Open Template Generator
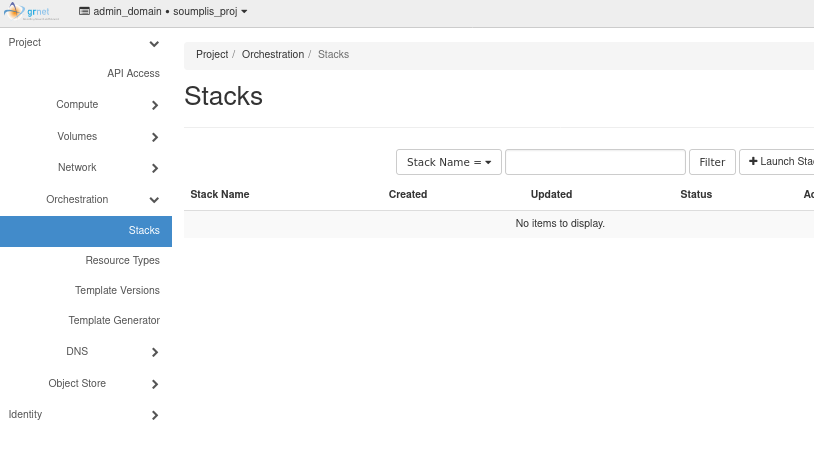The image size is (814, 455). tap(114, 321)
